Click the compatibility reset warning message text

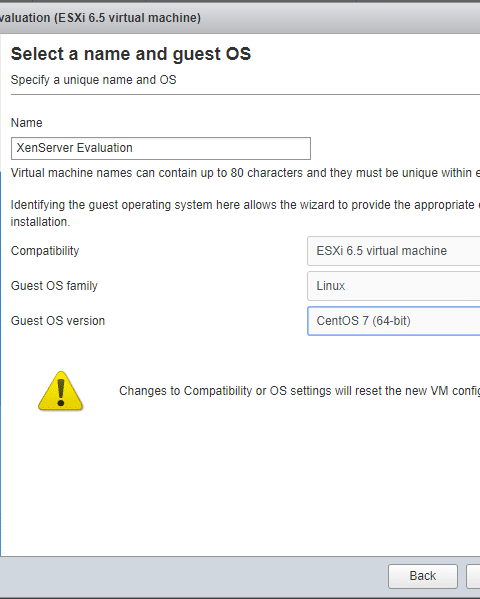click(x=299, y=391)
